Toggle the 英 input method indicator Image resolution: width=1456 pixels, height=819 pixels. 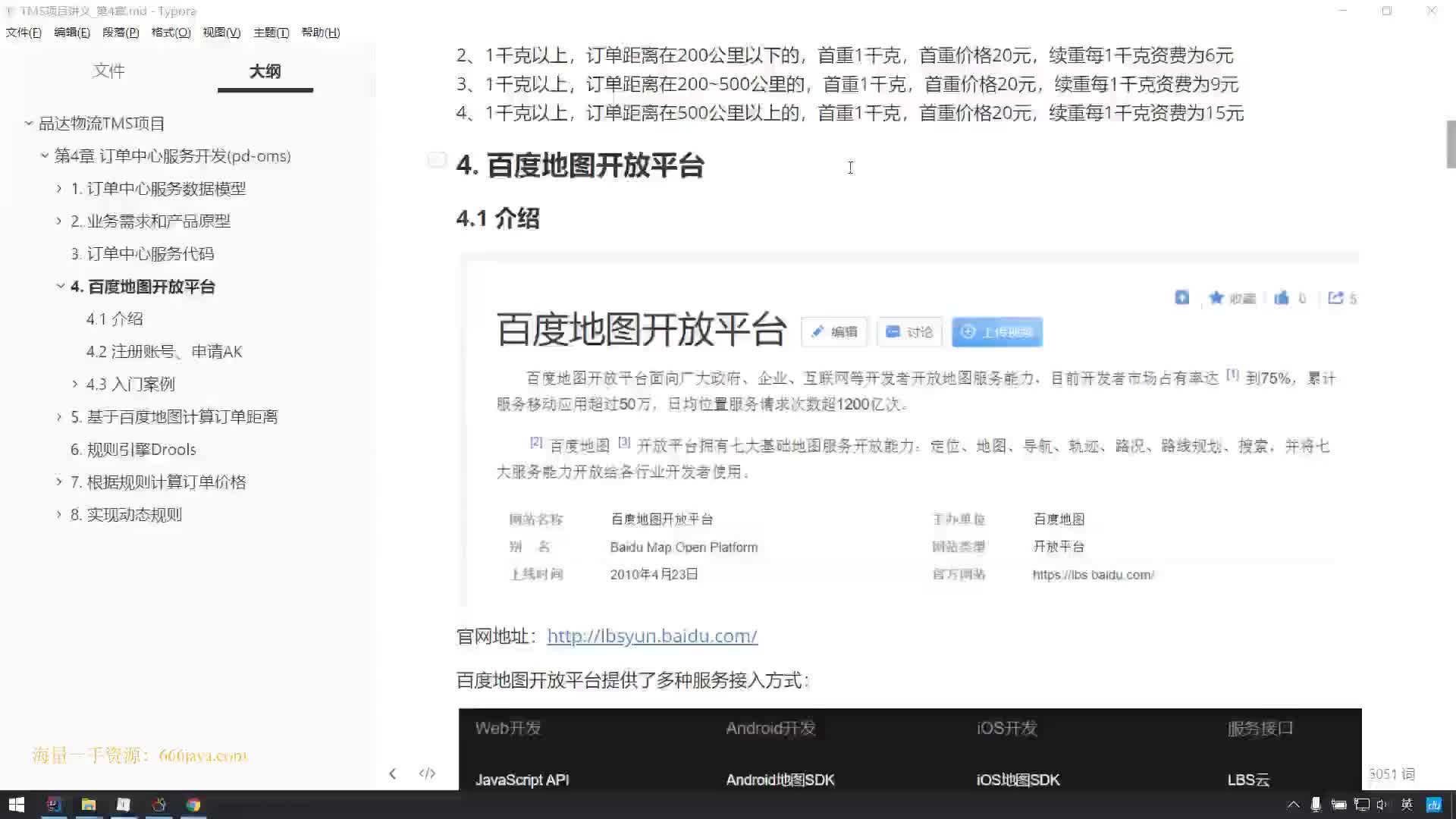pyautogui.click(x=1407, y=805)
